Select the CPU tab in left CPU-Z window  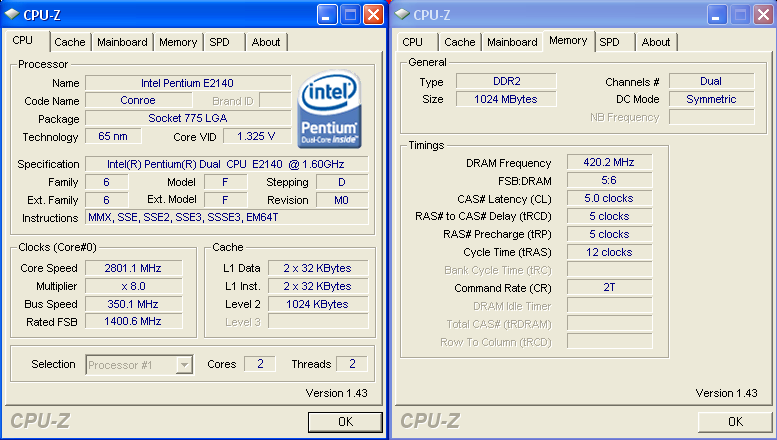tap(23, 41)
